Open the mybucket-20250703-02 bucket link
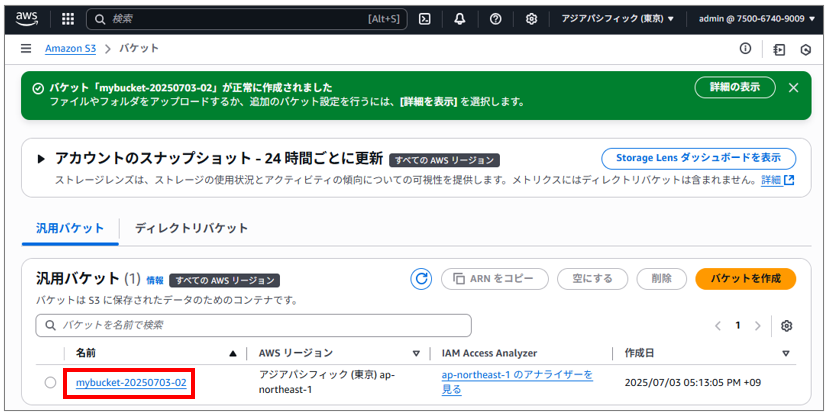Viewport: 825px width, 416px height. (131, 383)
